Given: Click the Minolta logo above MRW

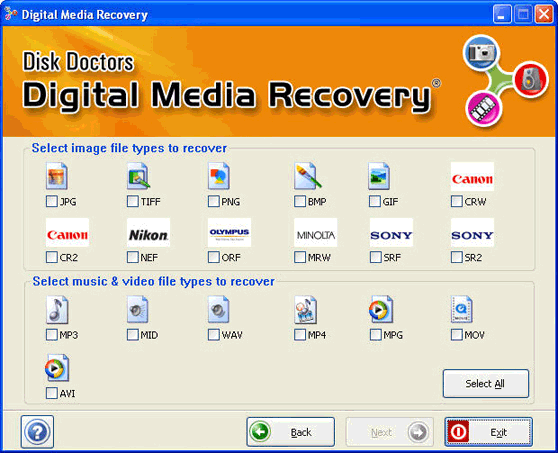Looking at the screenshot, I should click(316, 232).
